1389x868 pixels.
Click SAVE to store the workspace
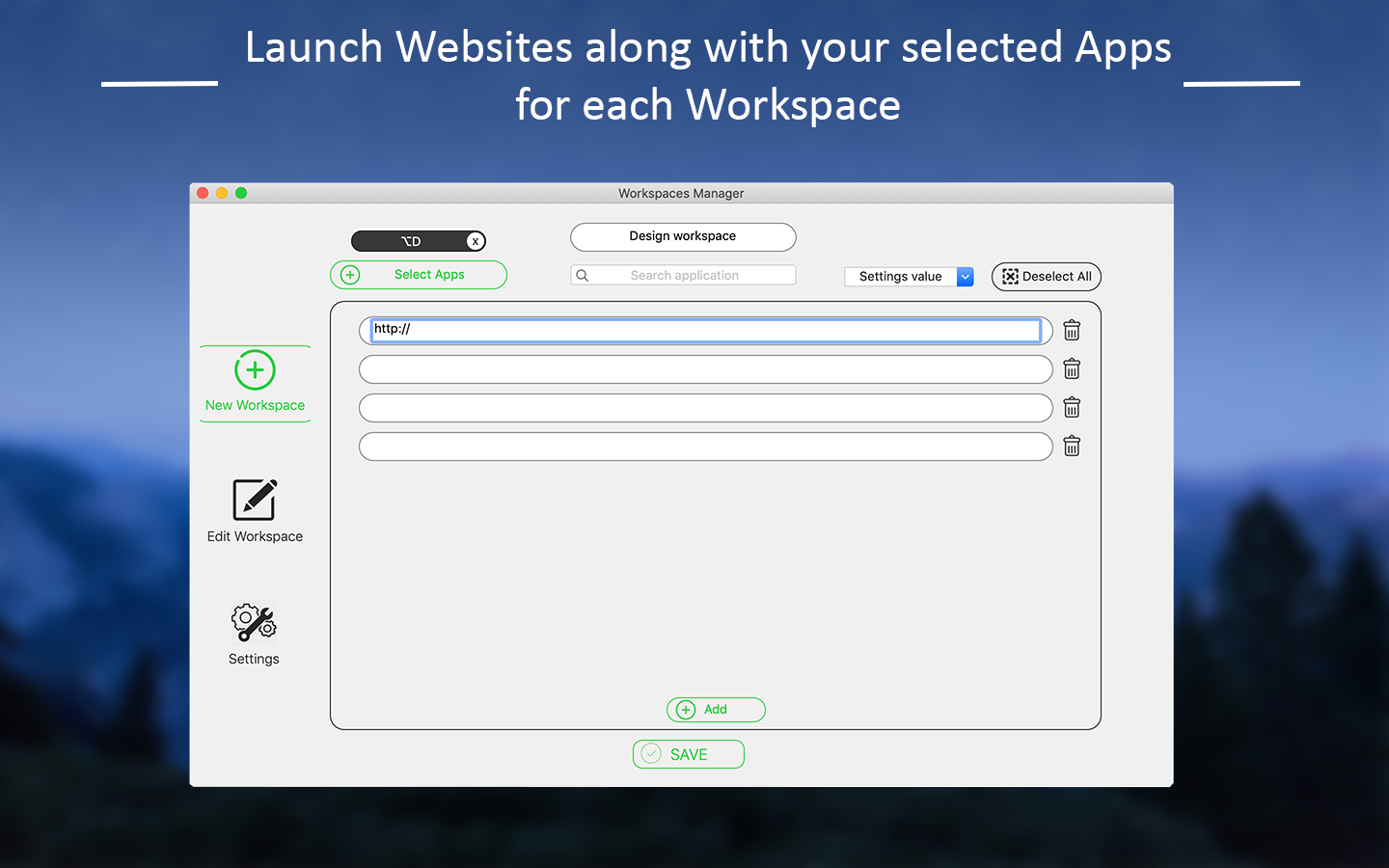pos(688,753)
